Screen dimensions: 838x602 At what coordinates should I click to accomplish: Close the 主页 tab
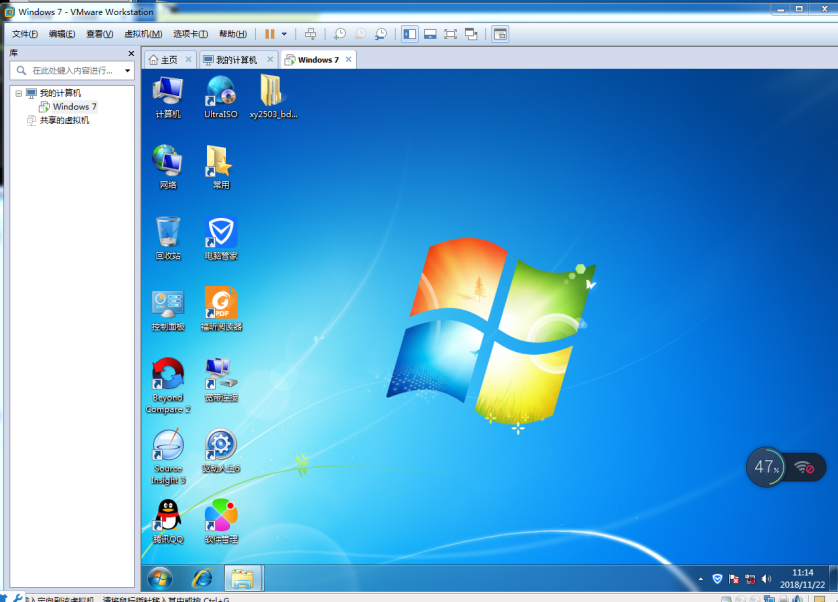[x=188, y=59]
